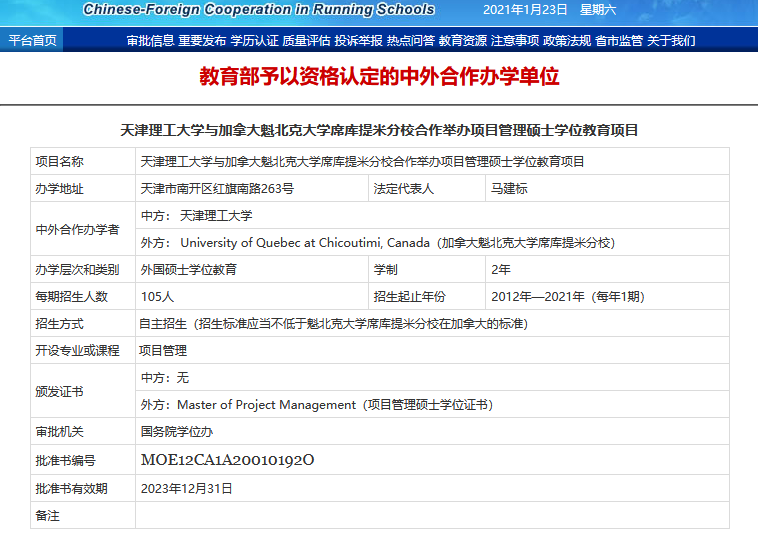Click the 招生方式 label cell
The width and height of the screenshot is (758, 534).
(x=83, y=324)
